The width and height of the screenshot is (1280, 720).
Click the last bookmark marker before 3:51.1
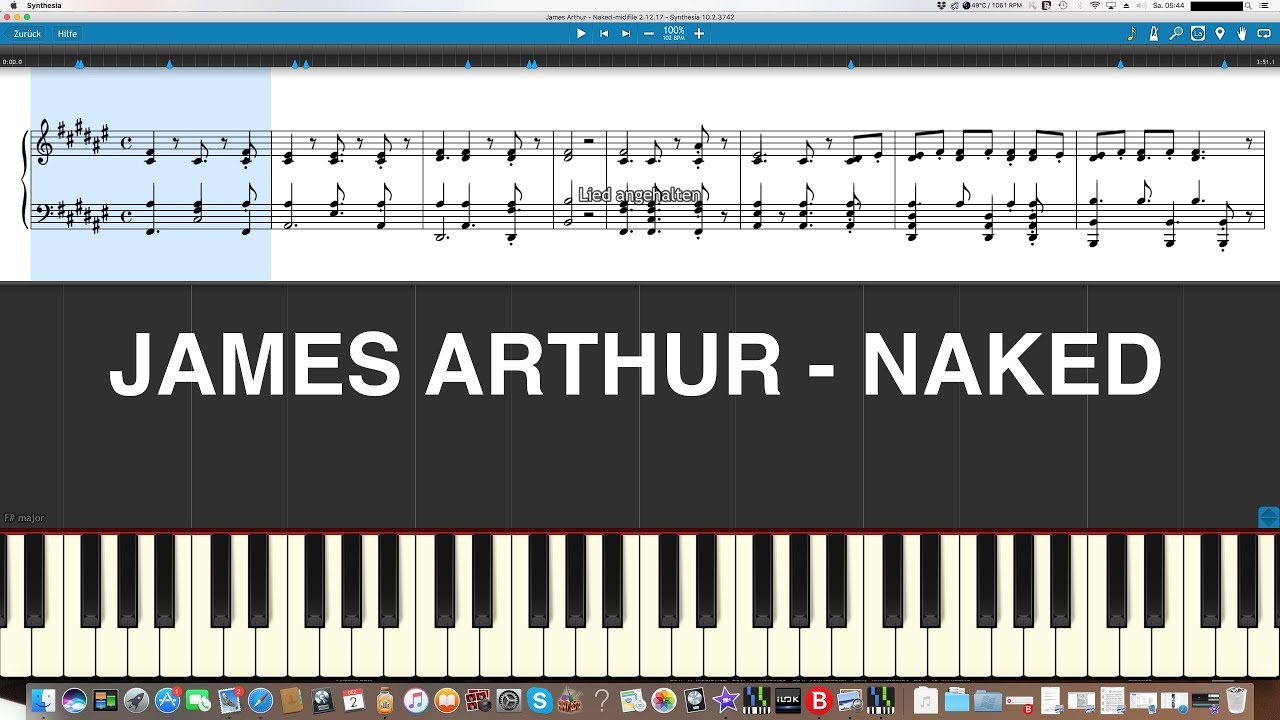tap(1224, 64)
